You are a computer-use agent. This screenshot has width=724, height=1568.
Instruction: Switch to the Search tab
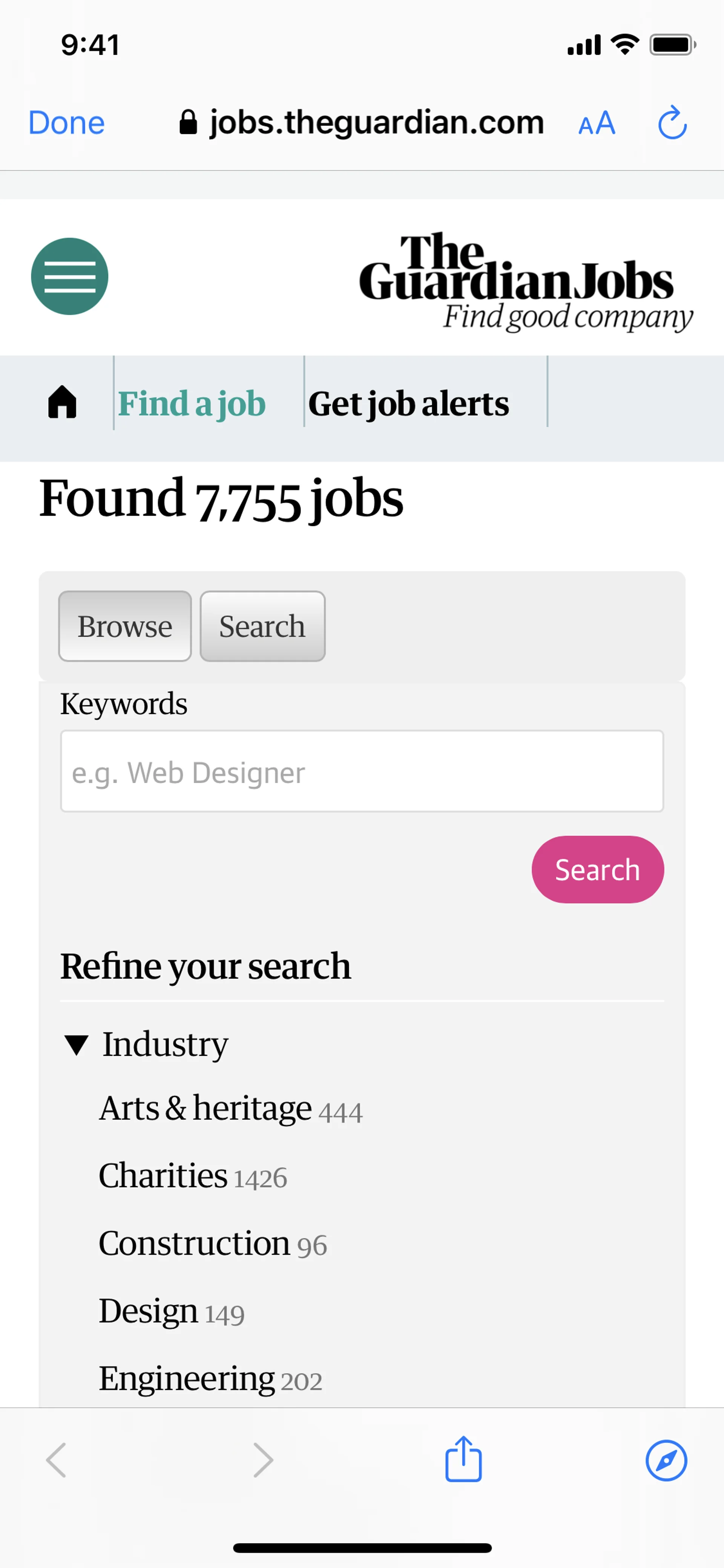point(262,627)
